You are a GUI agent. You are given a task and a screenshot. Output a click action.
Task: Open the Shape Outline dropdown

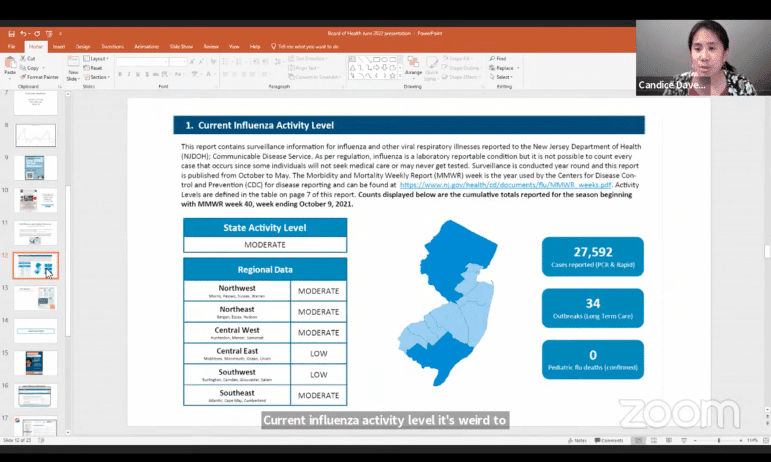[462, 68]
